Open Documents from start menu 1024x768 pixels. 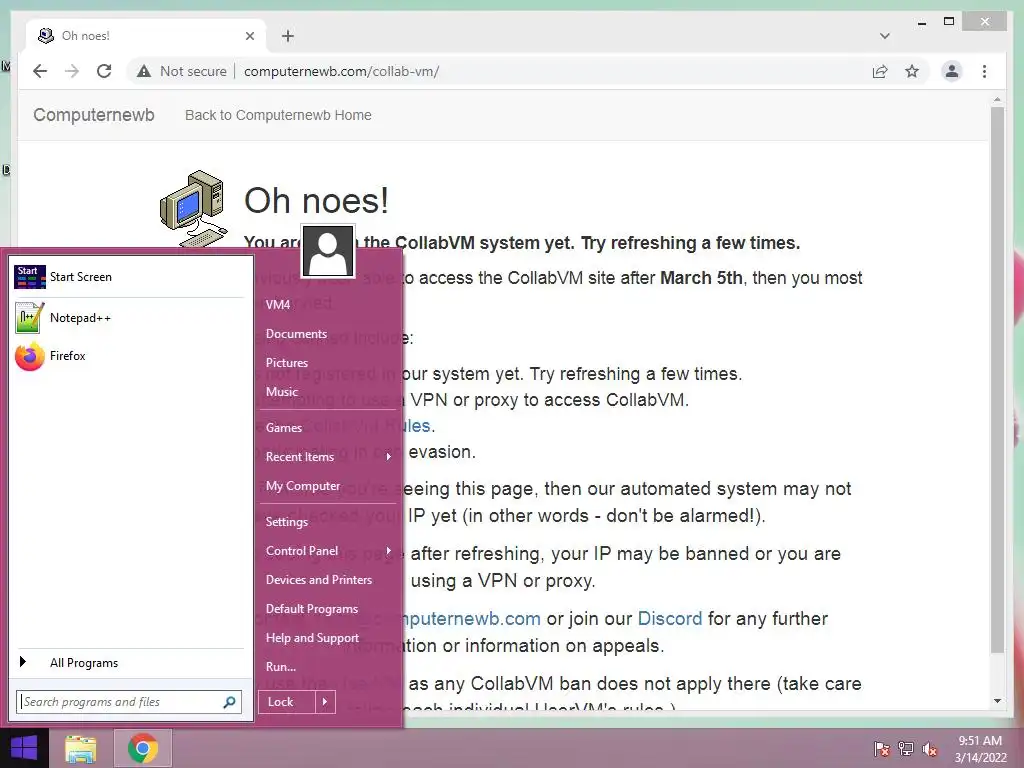296,334
